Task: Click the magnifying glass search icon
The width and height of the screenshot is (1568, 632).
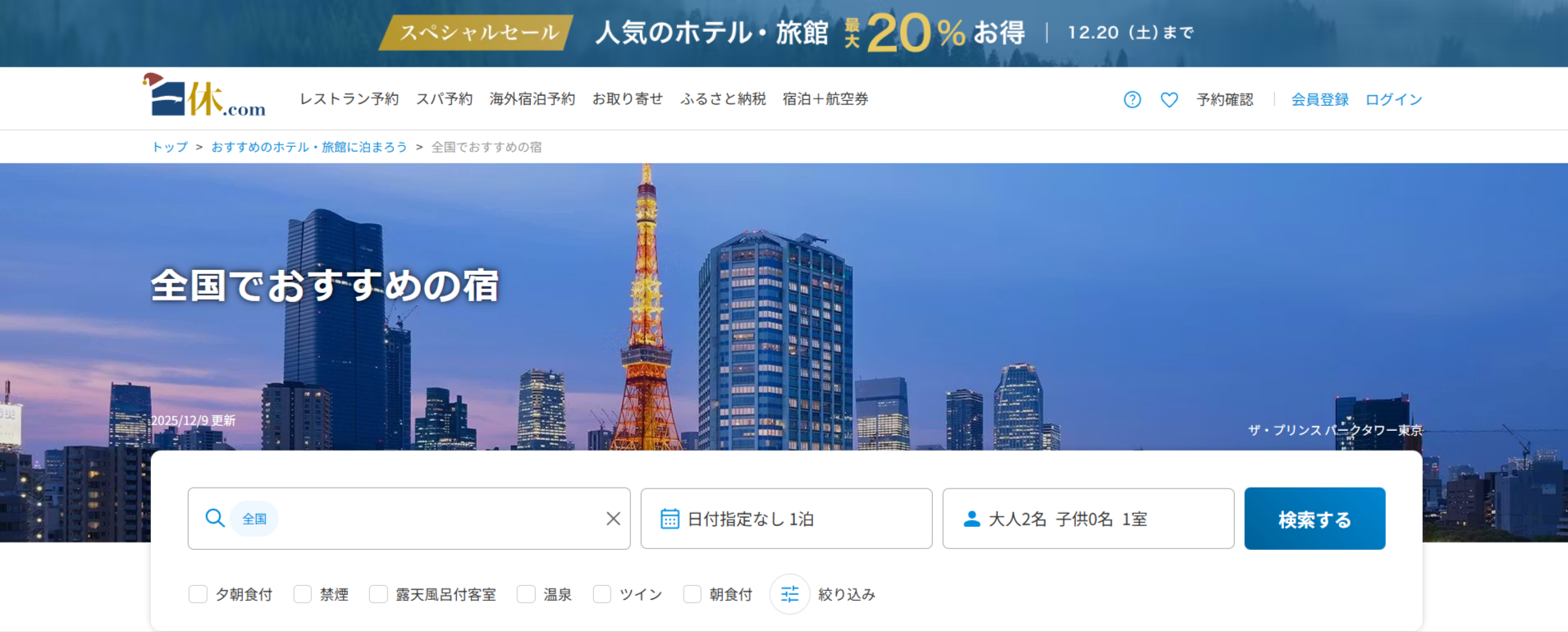Action: click(x=215, y=519)
